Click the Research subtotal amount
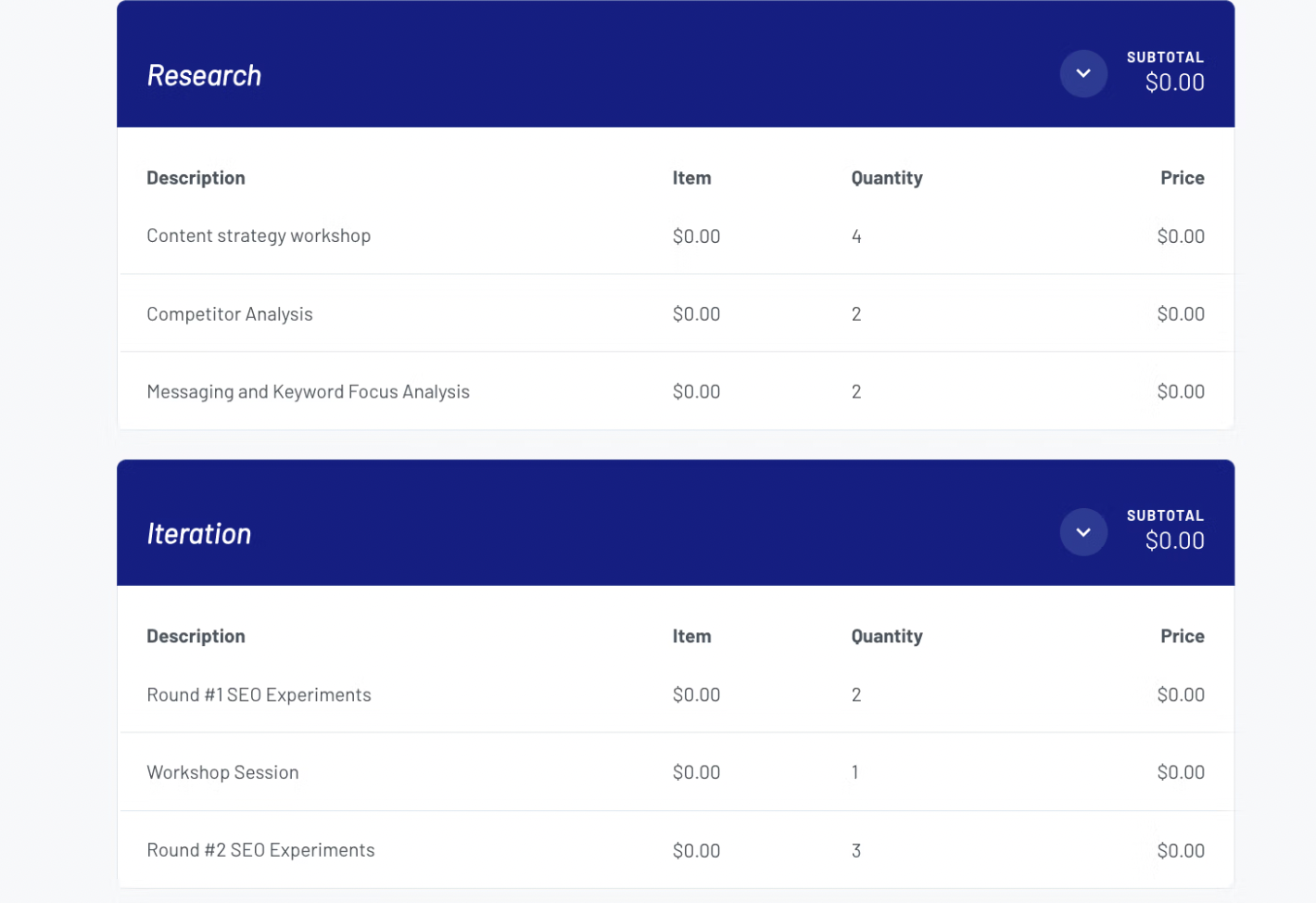 pos(1174,83)
